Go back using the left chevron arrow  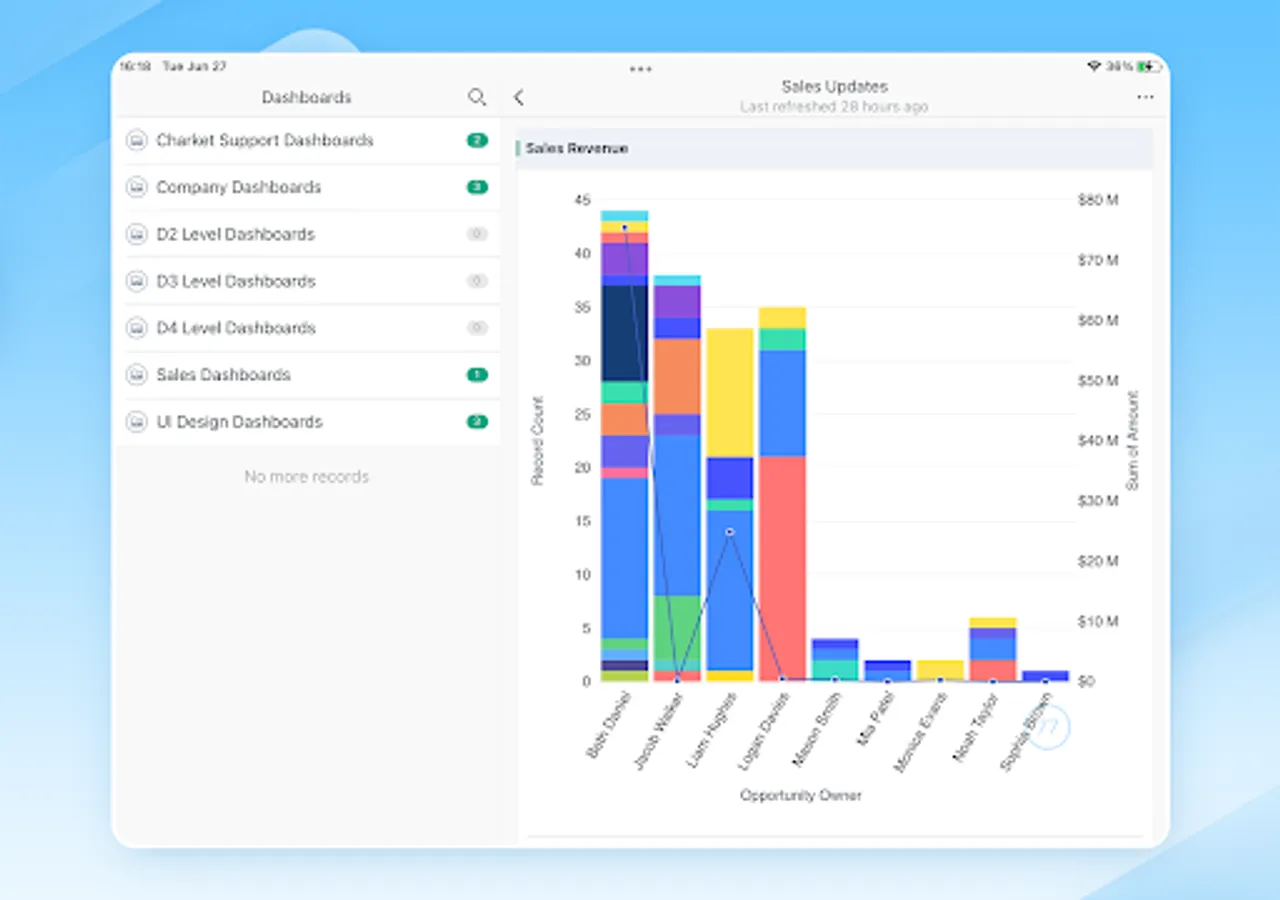[x=518, y=97]
